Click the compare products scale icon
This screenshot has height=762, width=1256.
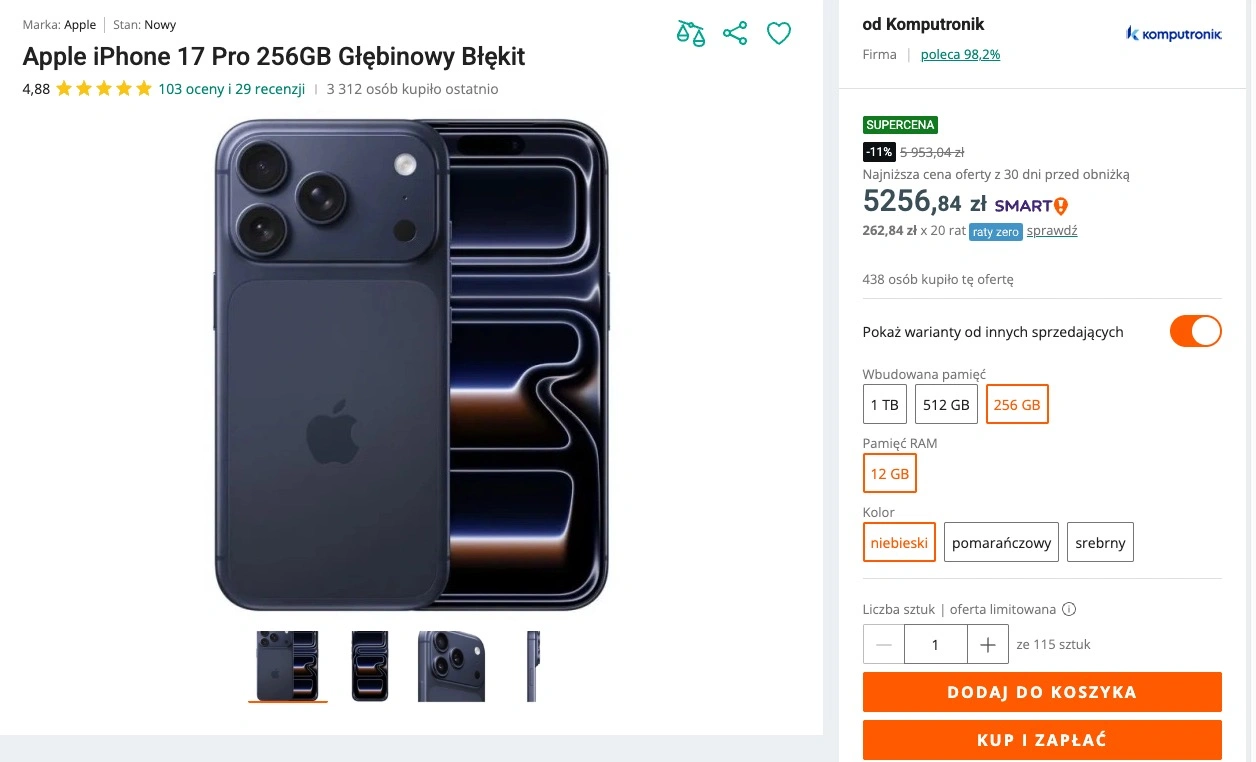pyautogui.click(x=691, y=33)
